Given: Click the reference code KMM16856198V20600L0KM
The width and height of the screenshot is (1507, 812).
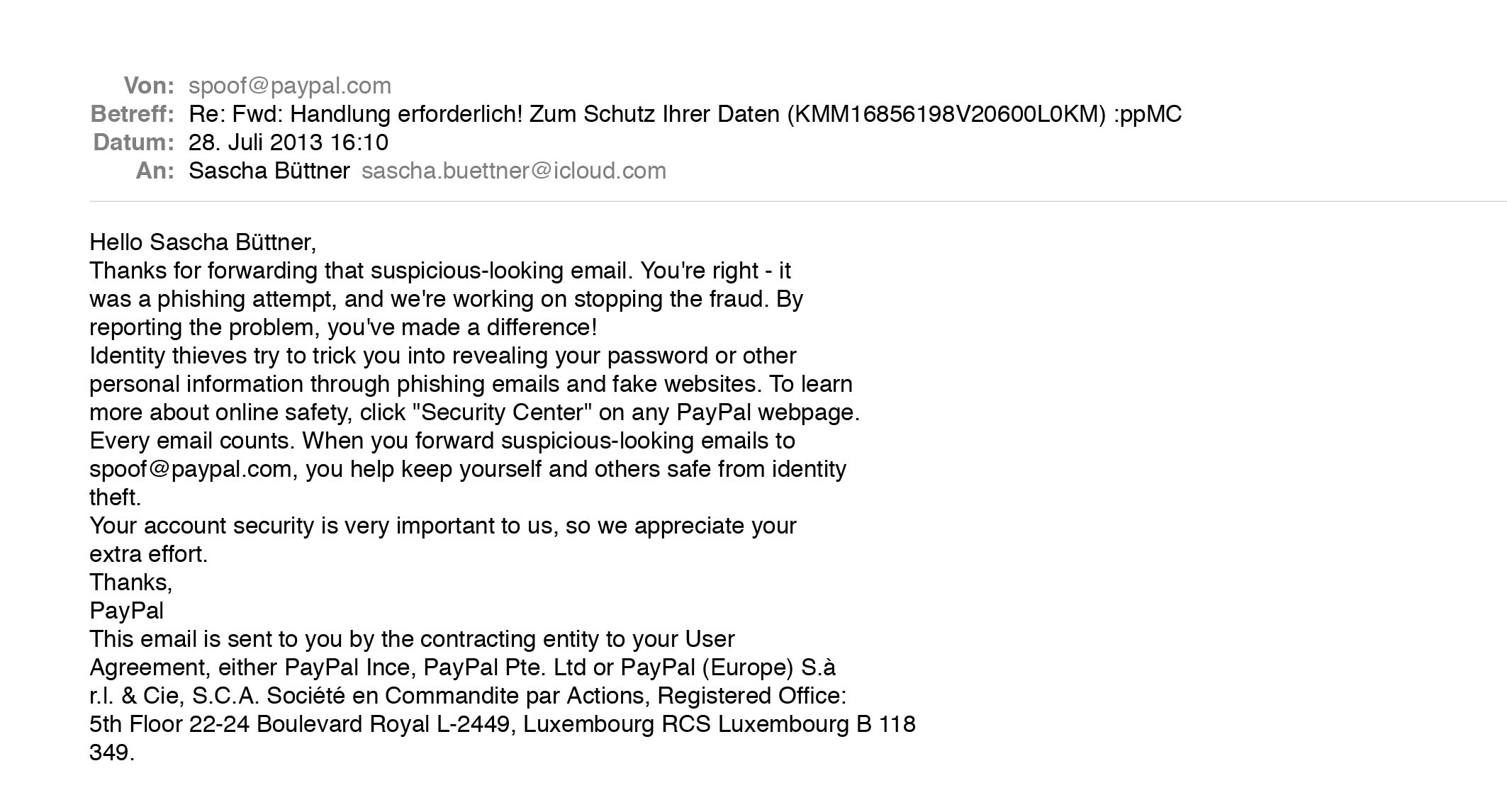Looking at the screenshot, I should [946, 114].
